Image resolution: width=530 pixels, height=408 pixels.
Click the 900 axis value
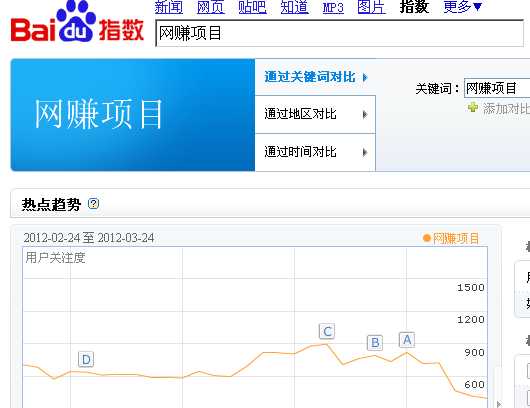coord(474,353)
